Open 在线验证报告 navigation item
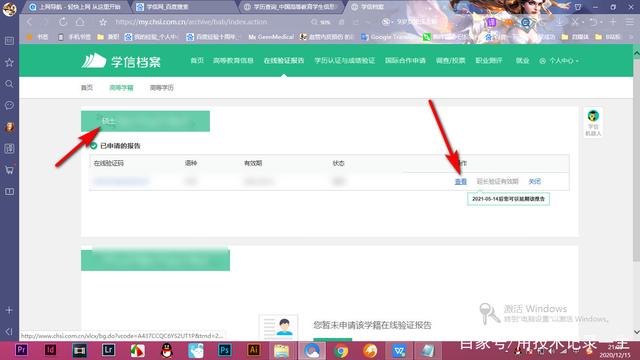Image resolution: width=640 pixels, height=360 pixels. pyautogui.click(x=284, y=60)
